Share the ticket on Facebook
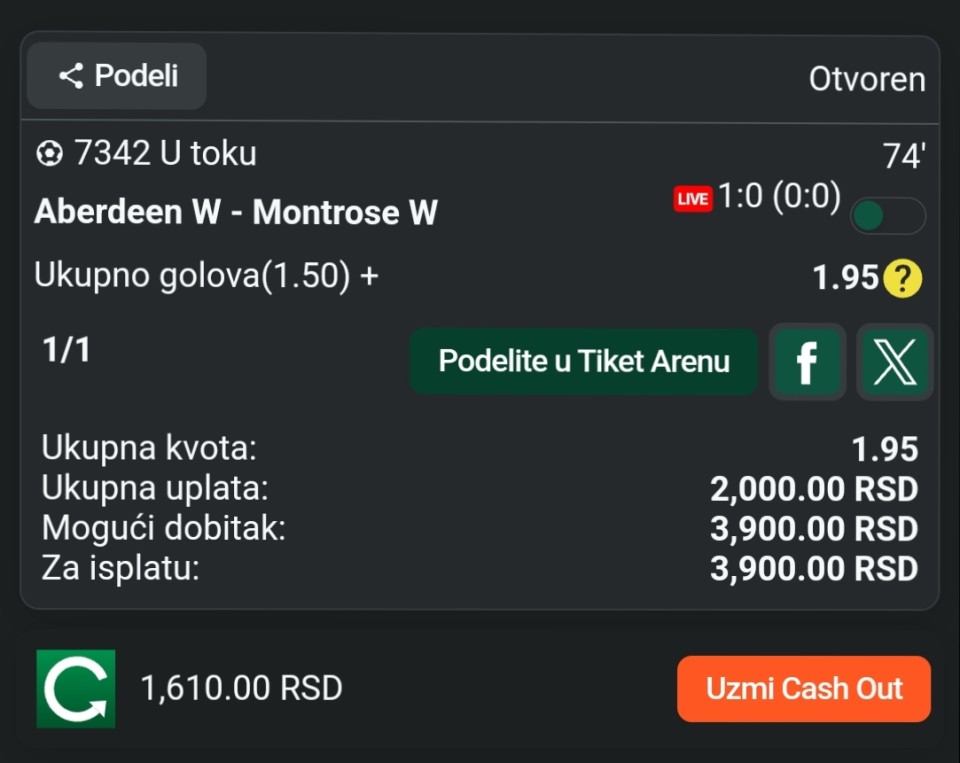The image size is (960, 763). 807,362
